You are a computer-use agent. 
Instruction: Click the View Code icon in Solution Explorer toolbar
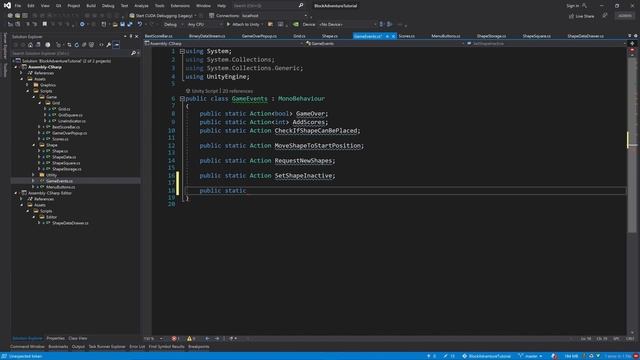coord(101,45)
